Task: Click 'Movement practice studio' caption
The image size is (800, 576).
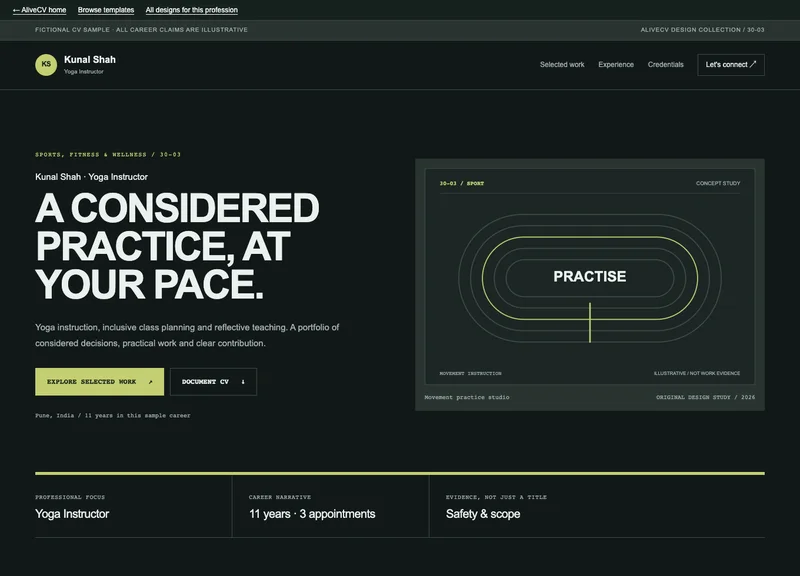Action: click(467, 397)
